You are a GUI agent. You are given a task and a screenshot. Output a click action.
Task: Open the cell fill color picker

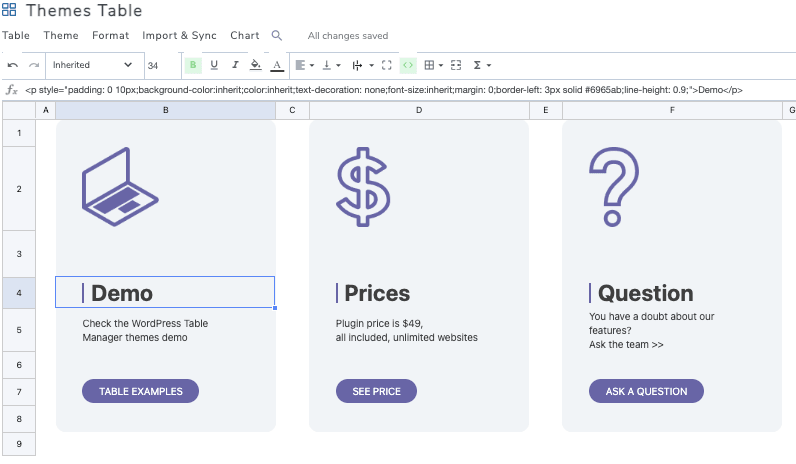(256, 65)
